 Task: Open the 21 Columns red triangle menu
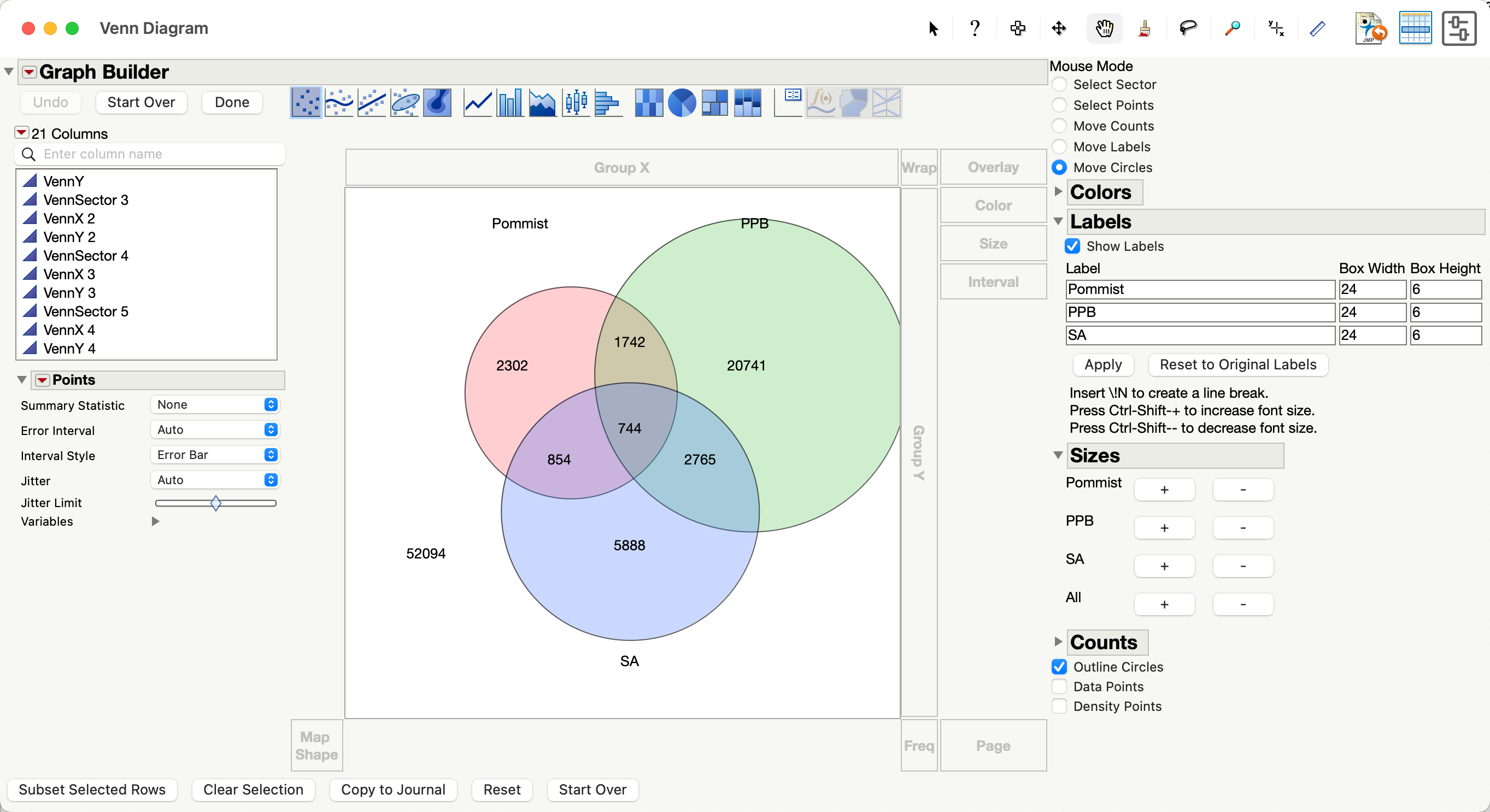[x=21, y=133]
